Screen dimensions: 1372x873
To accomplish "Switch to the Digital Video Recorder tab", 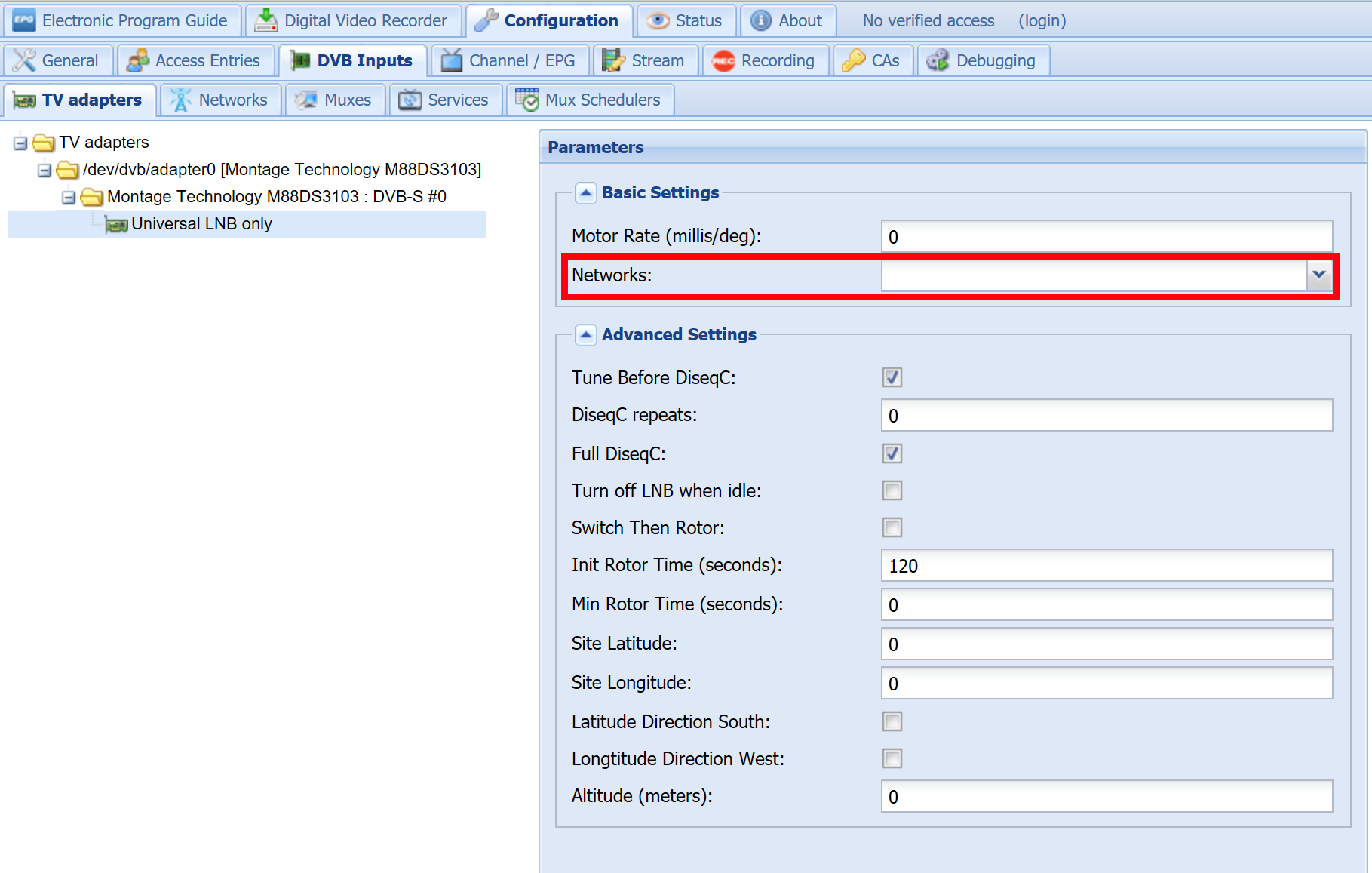I will pos(353,20).
